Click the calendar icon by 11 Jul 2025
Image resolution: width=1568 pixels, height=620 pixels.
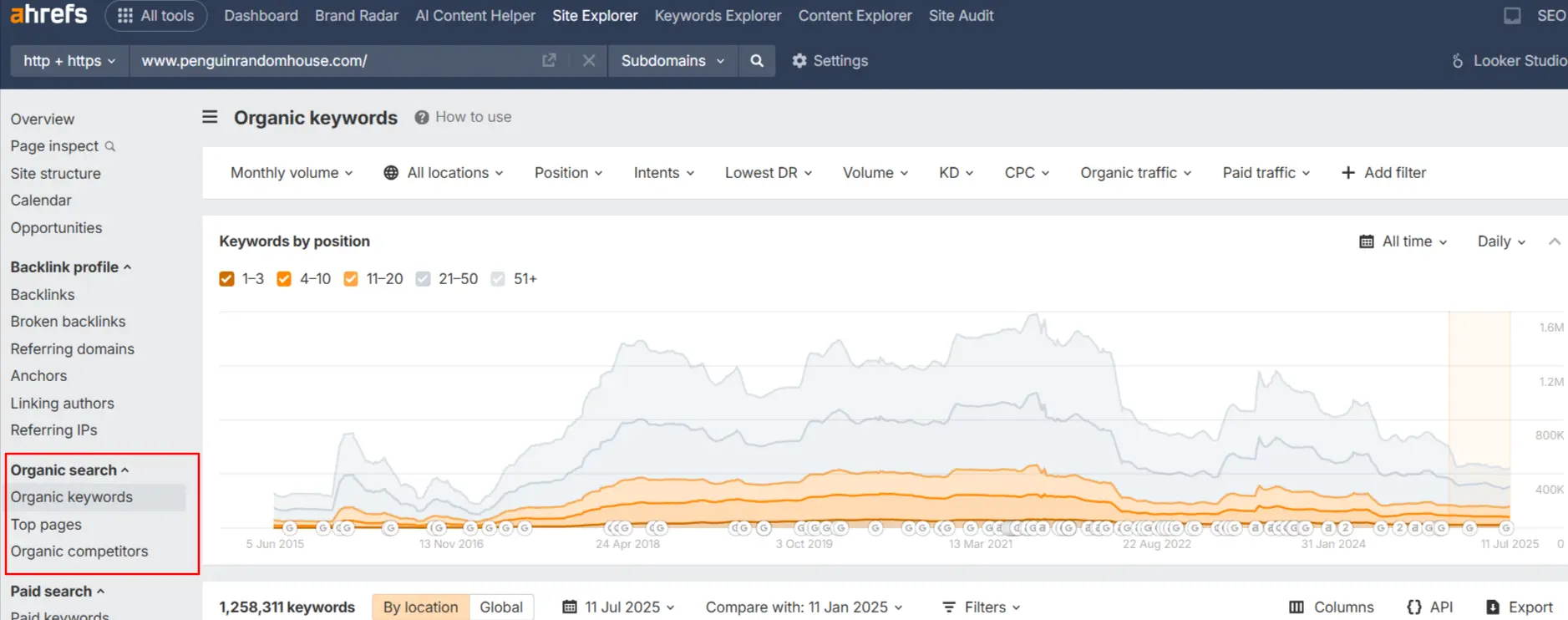coord(570,607)
